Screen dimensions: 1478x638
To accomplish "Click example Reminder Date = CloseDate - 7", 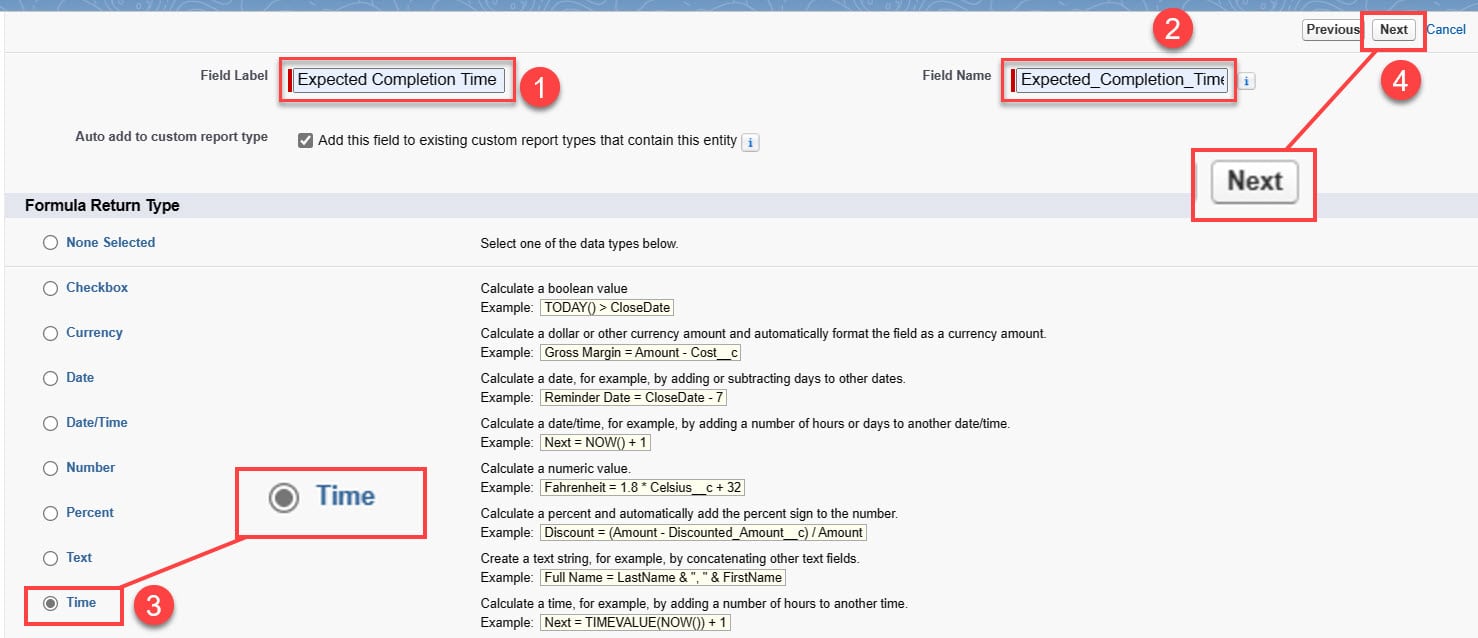I will pyautogui.click(x=633, y=397).
